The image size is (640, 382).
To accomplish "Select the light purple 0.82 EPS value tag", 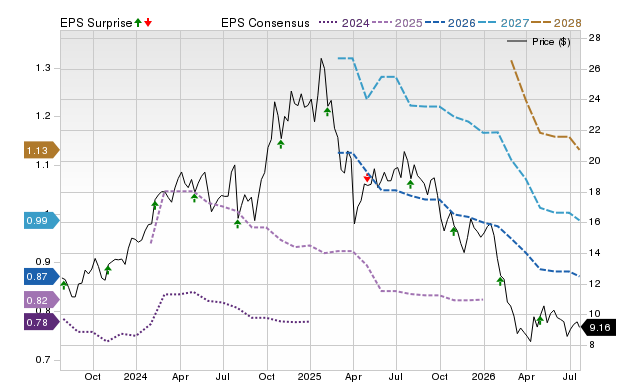I will (x=41, y=300).
